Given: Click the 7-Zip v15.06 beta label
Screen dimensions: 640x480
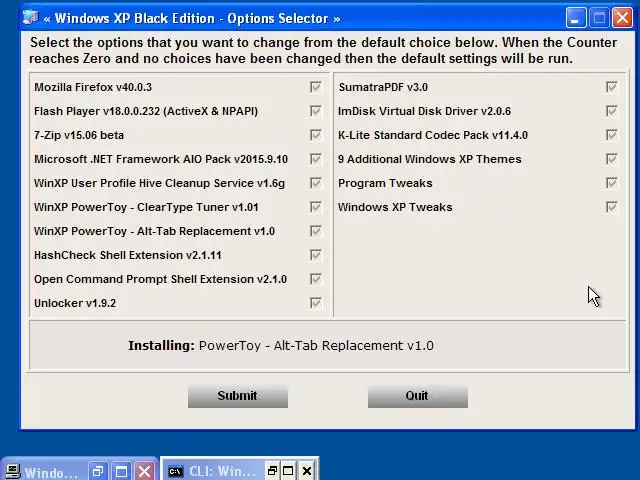Looking at the screenshot, I should (x=79, y=135).
